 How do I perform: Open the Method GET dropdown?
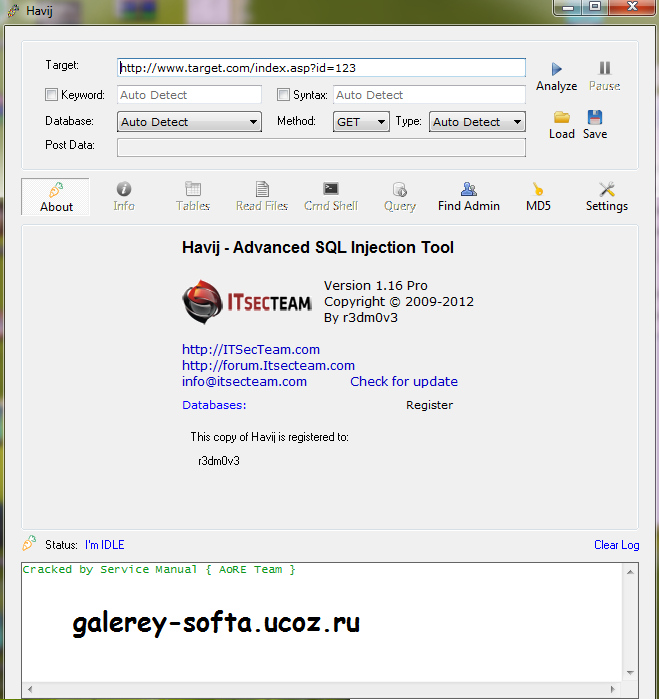click(361, 122)
